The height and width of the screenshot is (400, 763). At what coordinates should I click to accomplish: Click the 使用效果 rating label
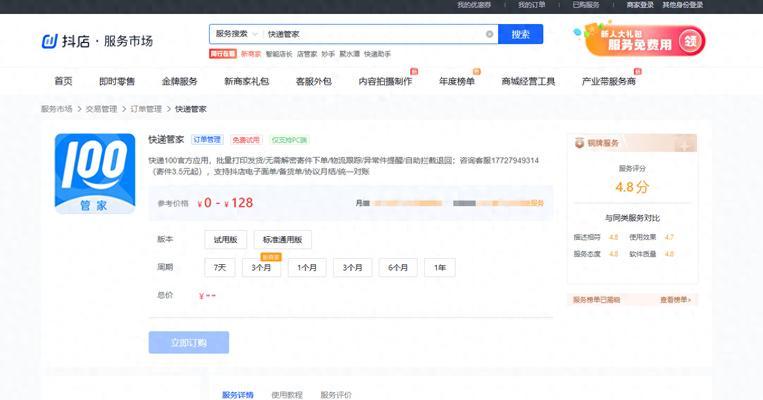[642, 237]
